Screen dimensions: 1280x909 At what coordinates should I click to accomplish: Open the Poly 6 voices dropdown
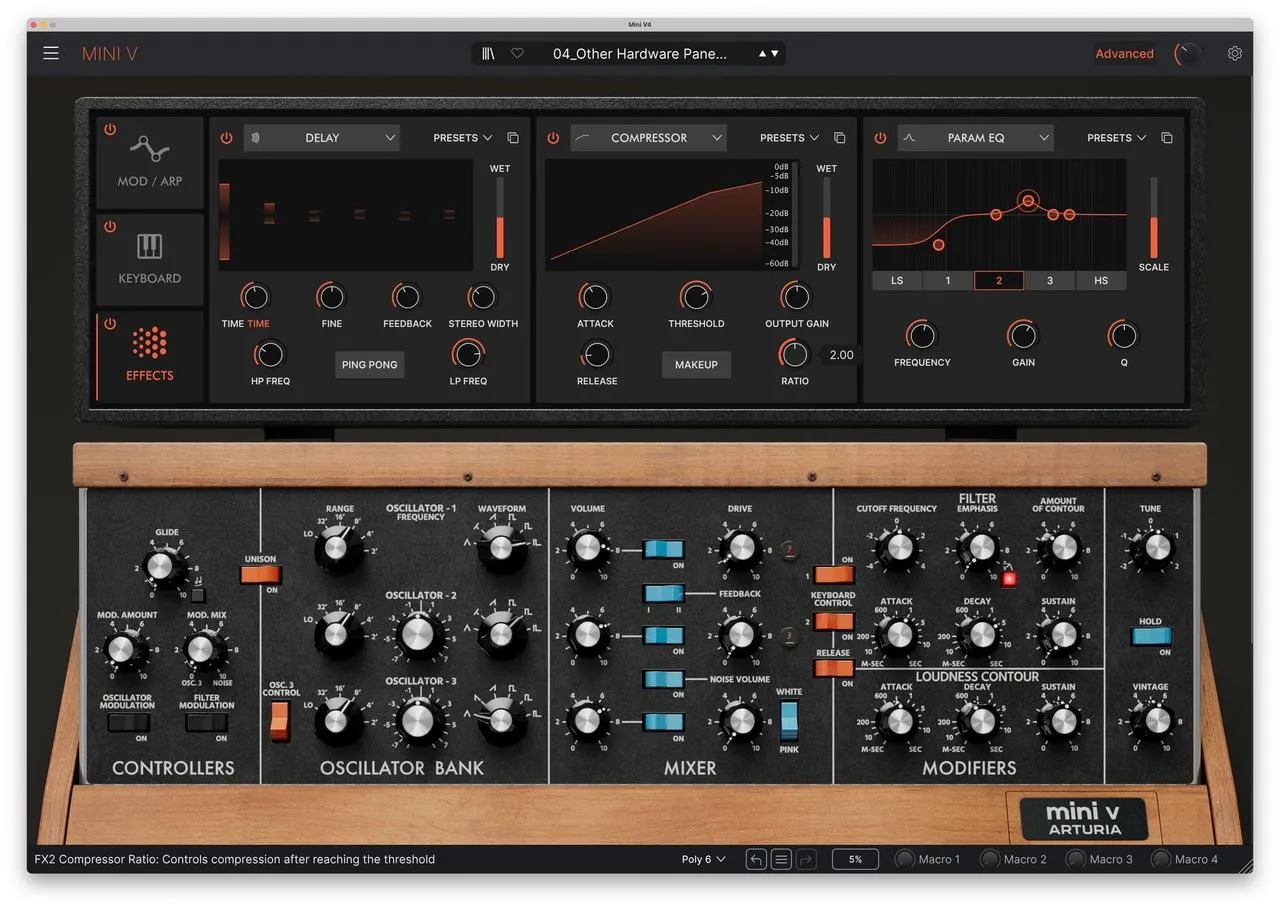pos(704,859)
